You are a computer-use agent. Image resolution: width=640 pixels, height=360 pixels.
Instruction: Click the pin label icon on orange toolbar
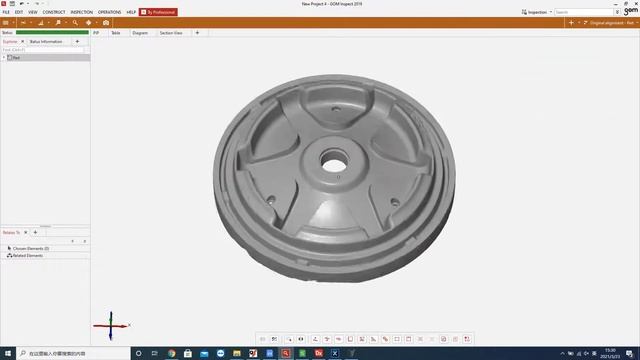coord(58,23)
